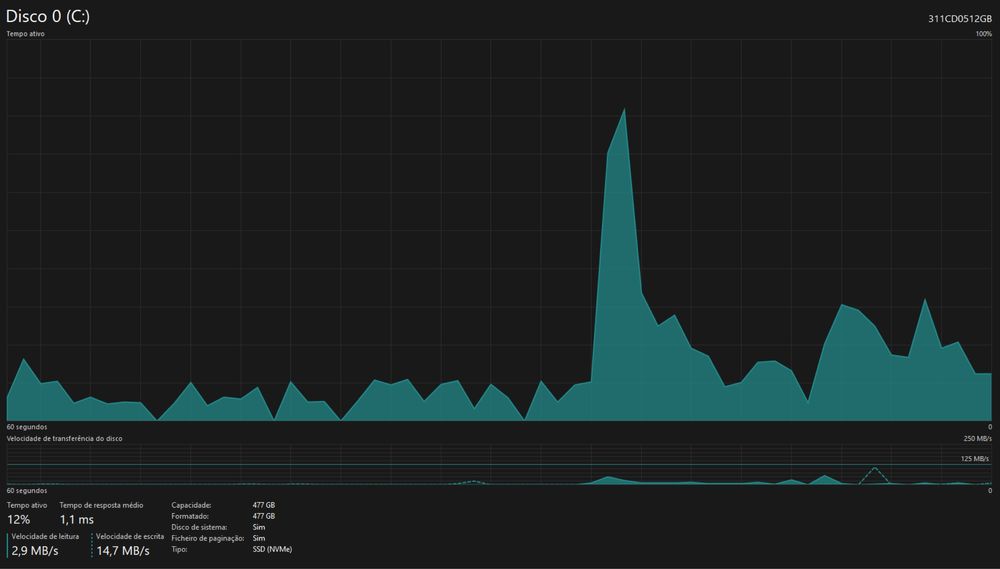
Task: Click the 60 segundos label under active time graph
Action: tap(27, 427)
